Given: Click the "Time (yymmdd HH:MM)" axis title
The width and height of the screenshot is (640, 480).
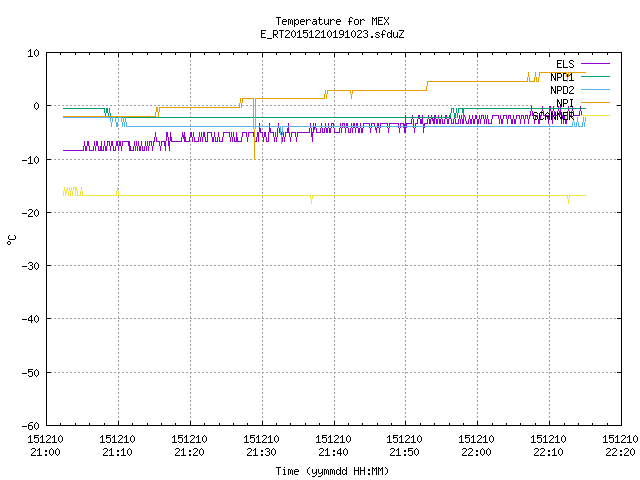Looking at the screenshot, I should pos(332,471).
